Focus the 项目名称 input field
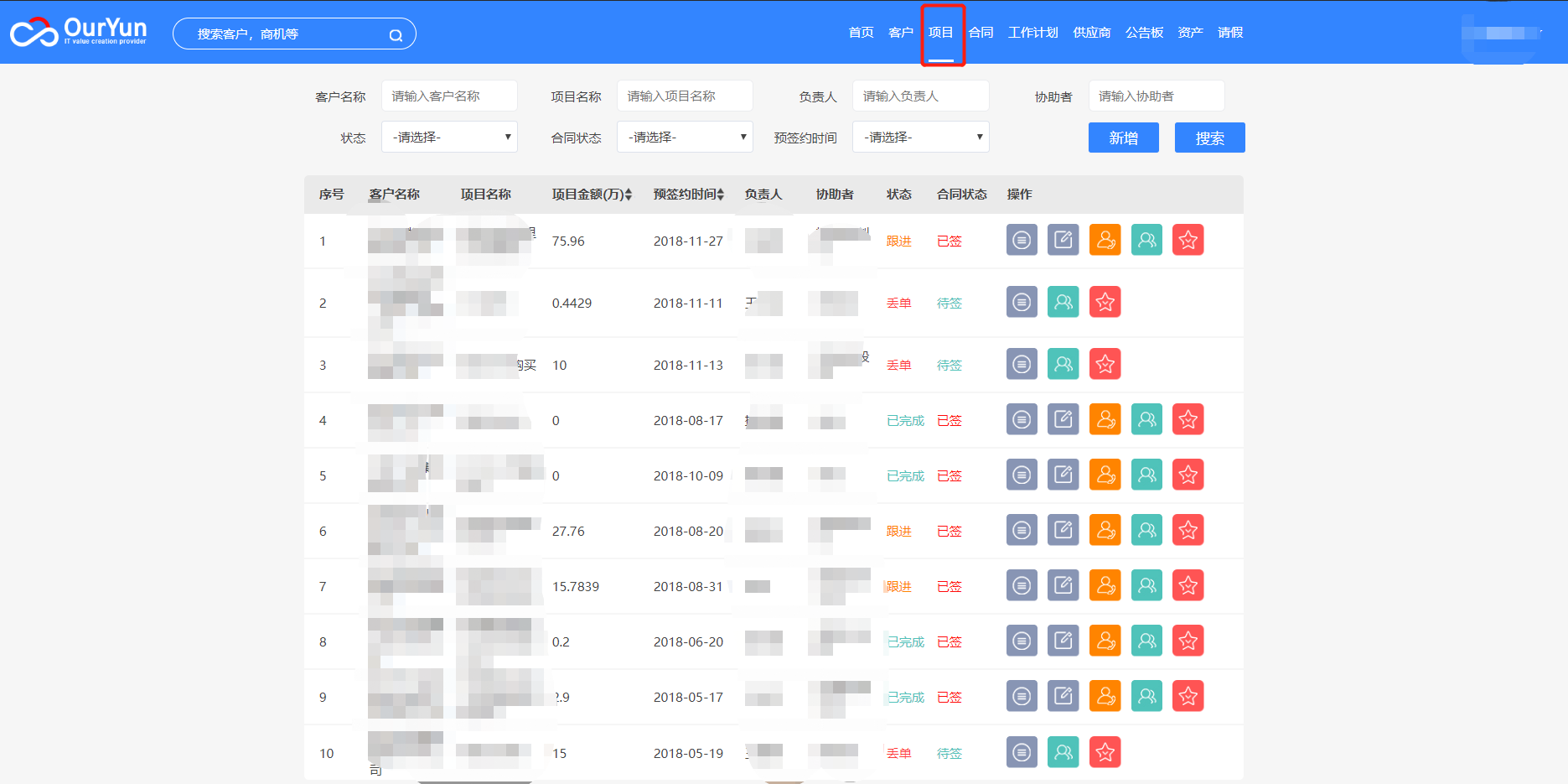This screenshot has width=1568, height=784. (x=685, y=96)
